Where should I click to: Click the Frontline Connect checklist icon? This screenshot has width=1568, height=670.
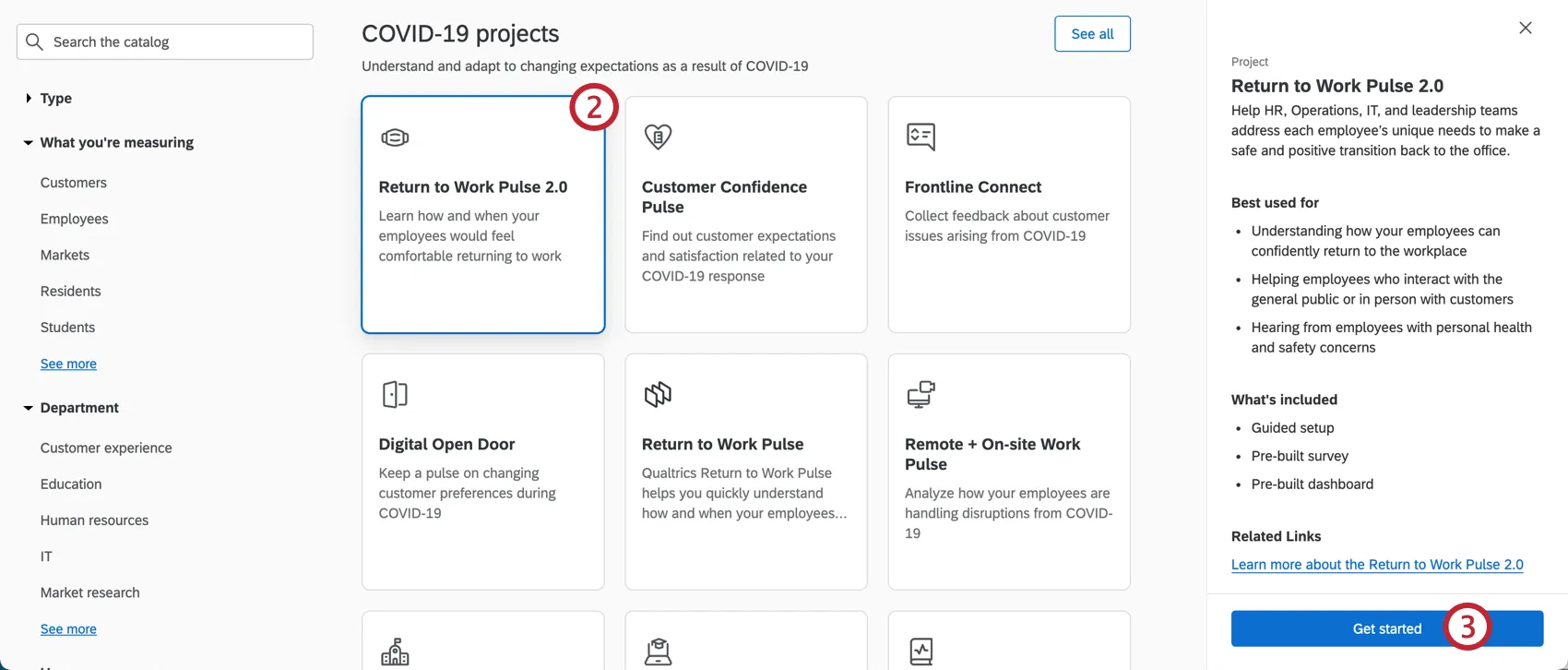921,137
